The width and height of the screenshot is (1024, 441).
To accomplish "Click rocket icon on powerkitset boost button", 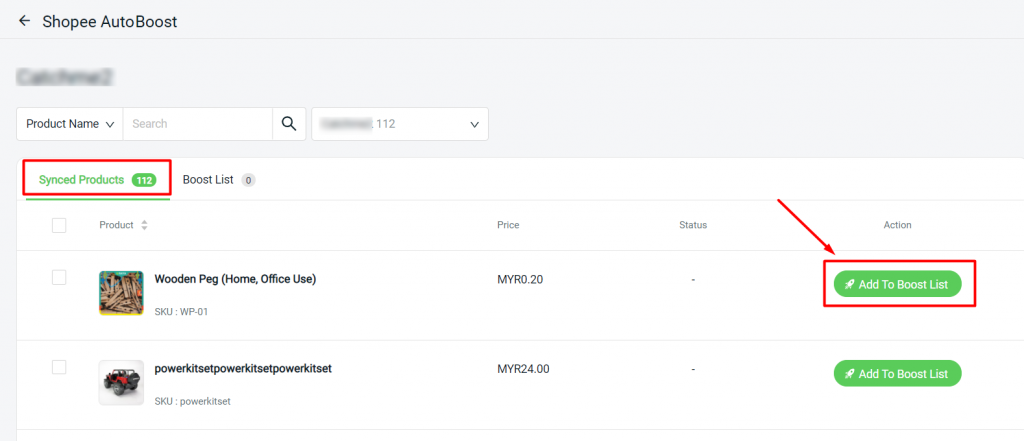I will point(849,374).
